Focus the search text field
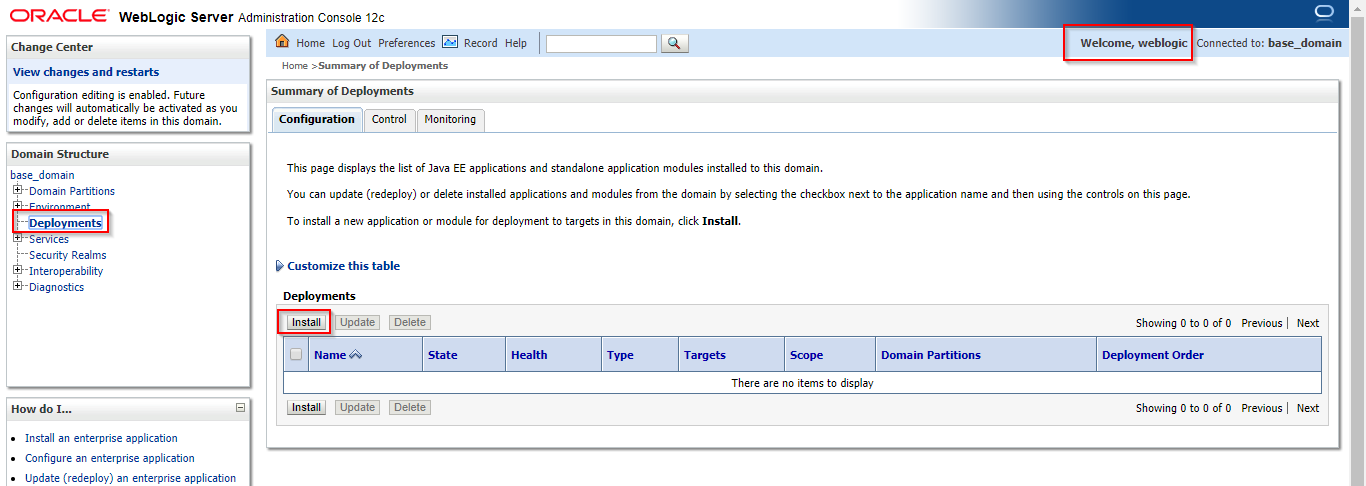 coord(601,43)
